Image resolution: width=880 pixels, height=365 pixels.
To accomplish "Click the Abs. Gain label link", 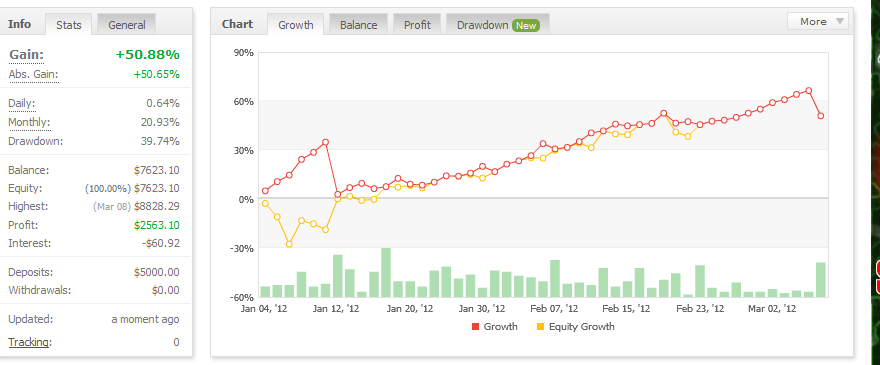I will pos(33,74).
